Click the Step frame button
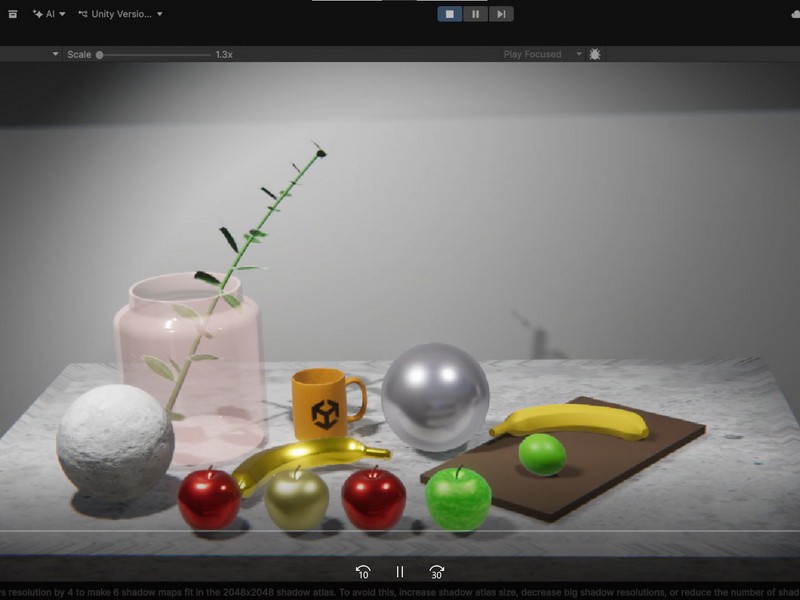The image size is (800, 600). coord(501,14)
